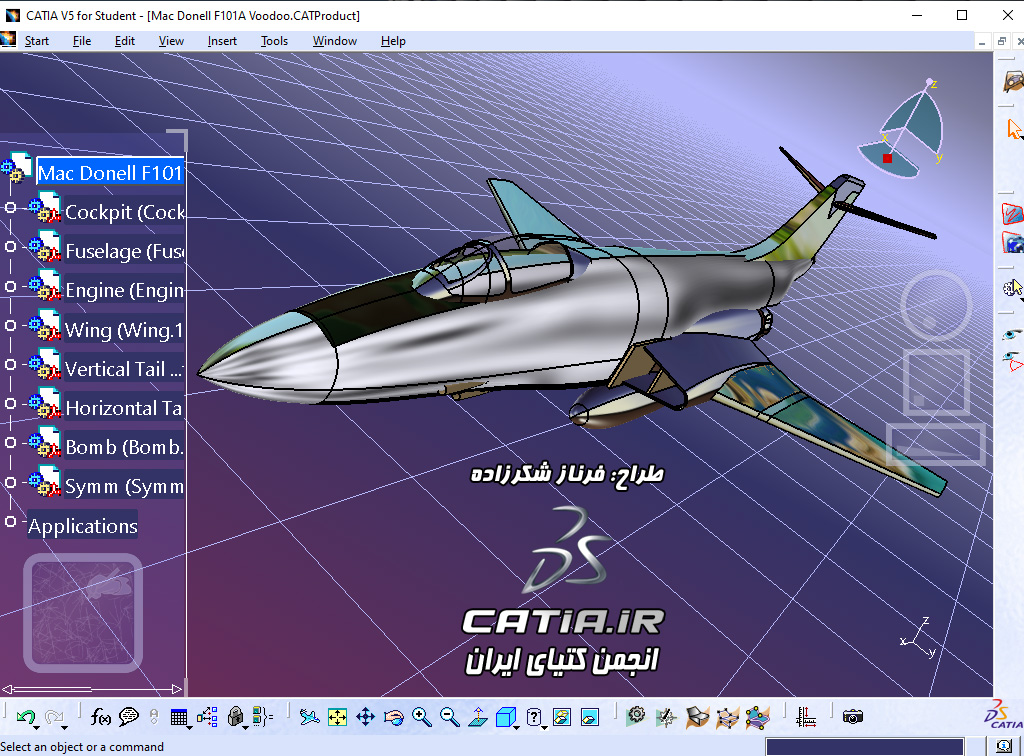Click the Fit All In icon
The width and height of the screenshot is (1024, 756).
(x=338, y=717)
